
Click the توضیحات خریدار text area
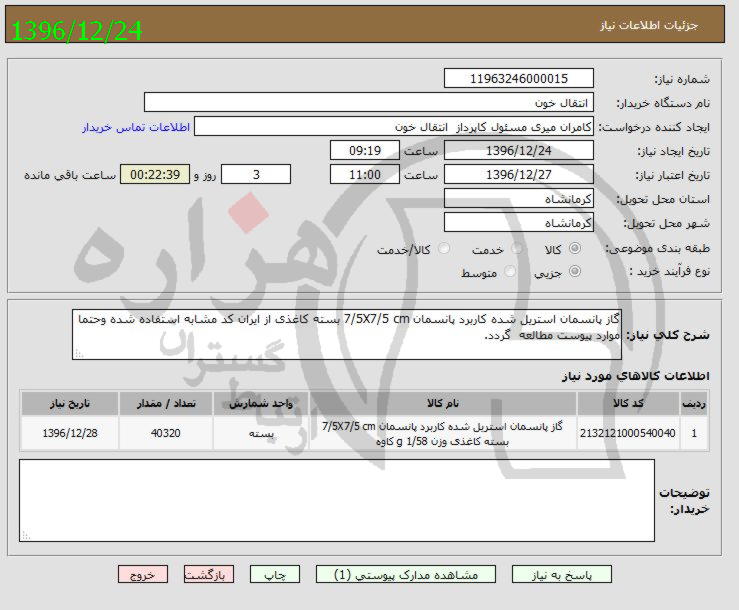click(337, 501)
